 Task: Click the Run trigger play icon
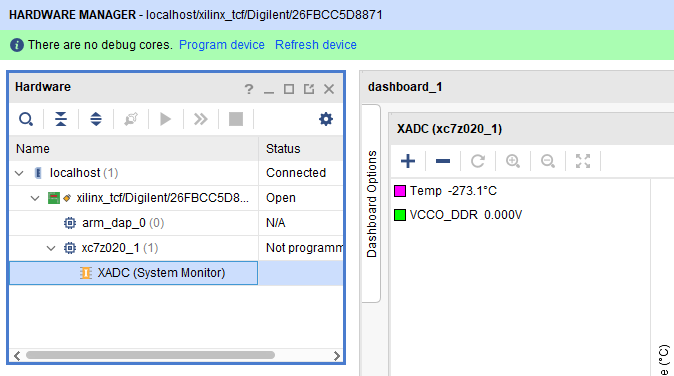[x=165, y=119]
